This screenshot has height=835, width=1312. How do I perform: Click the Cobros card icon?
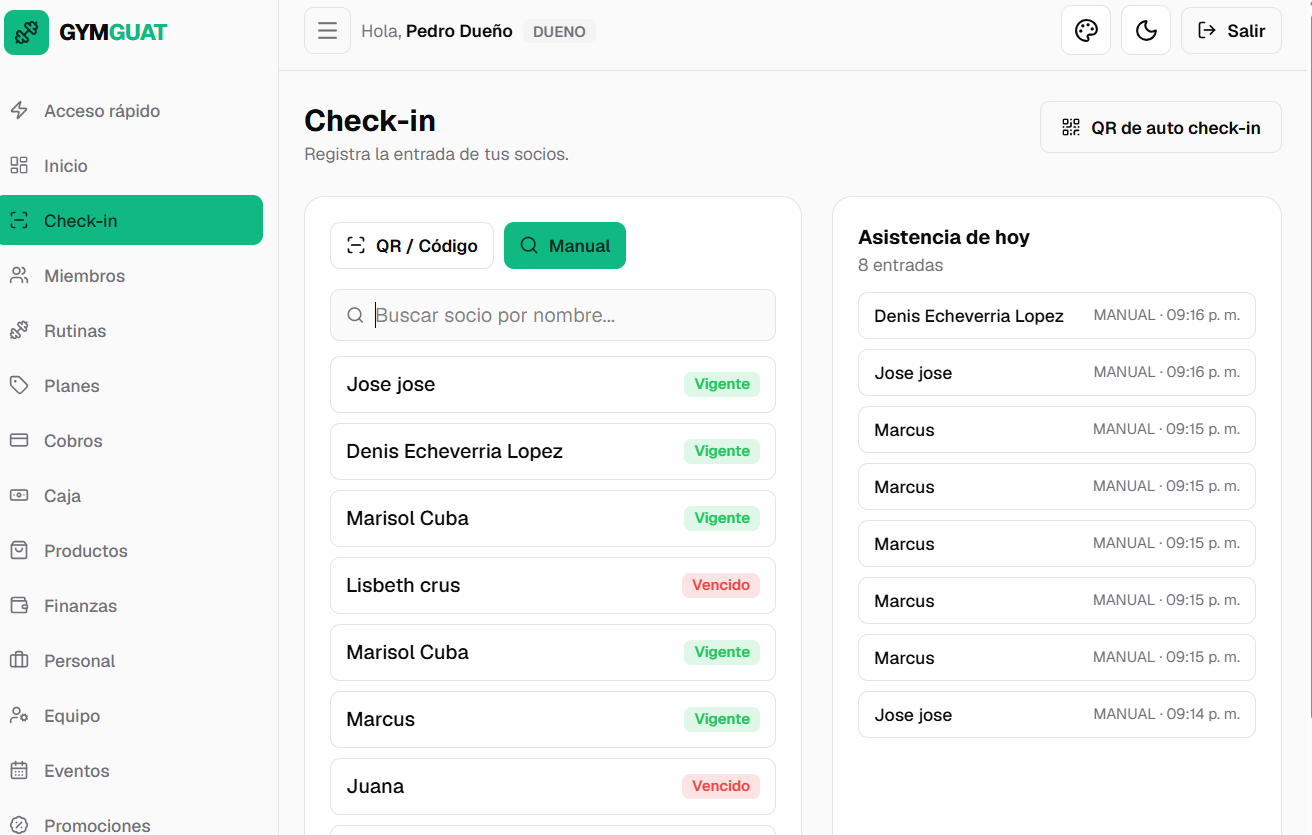tap(19, 441)
